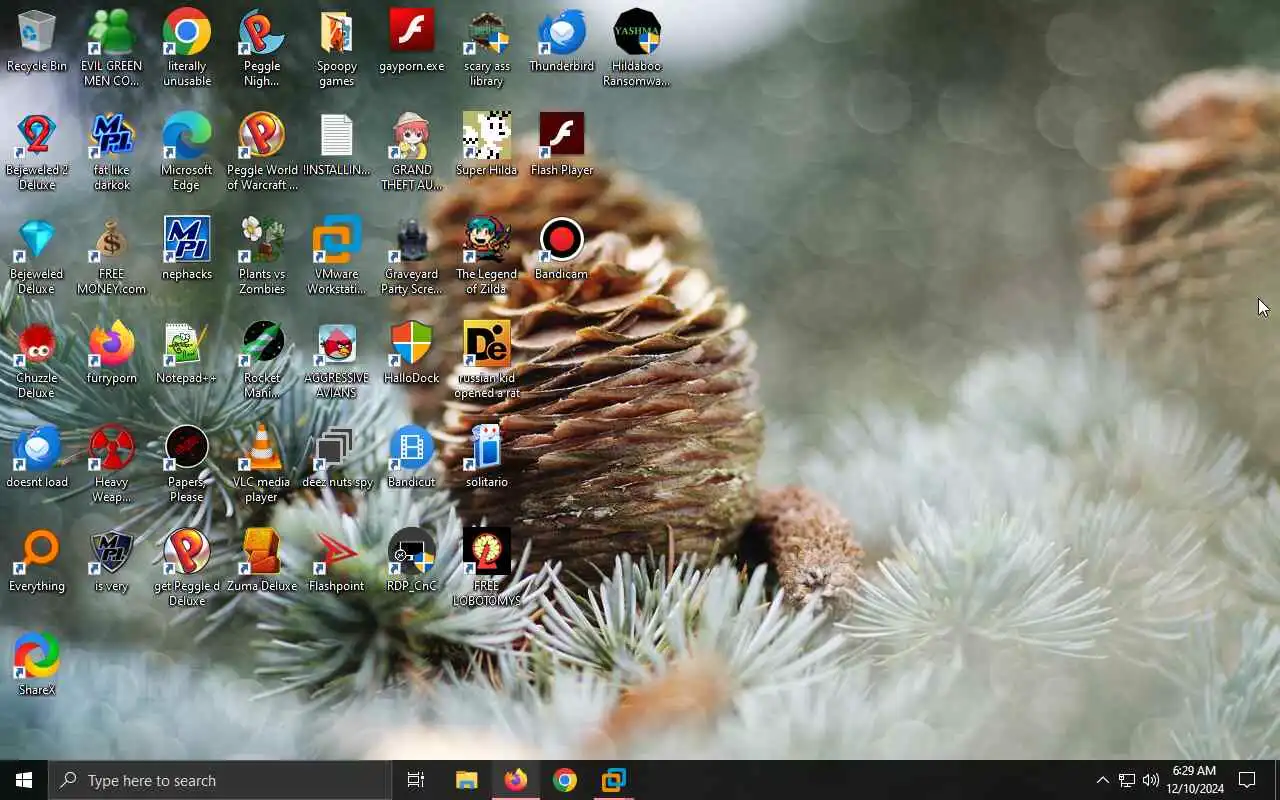This screenshot has width=1280, height=800.
Task: Select the get Peggle'd Deluxe shortcut
Action: pyautogui.click(x=187, y=569)
